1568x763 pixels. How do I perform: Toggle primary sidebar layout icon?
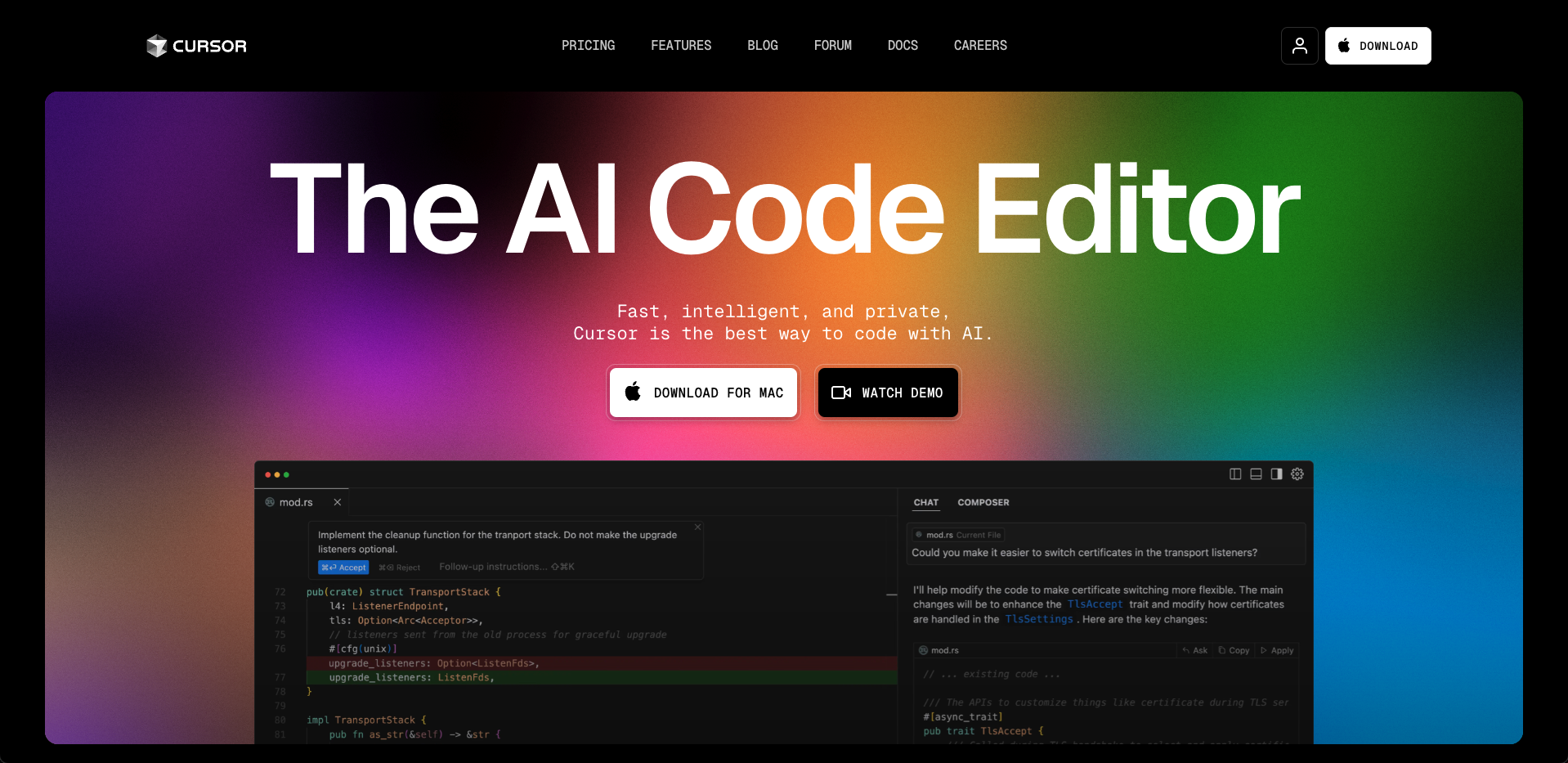click(x=1235, y=474)
